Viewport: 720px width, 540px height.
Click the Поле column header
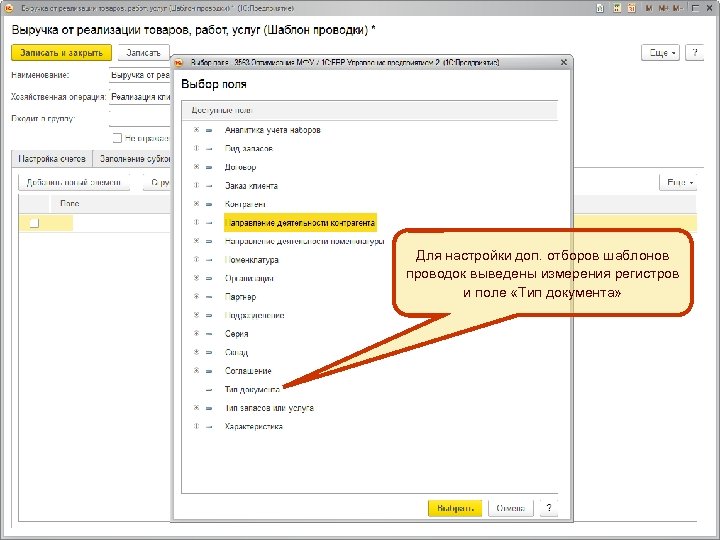click(x=70, y=203)
